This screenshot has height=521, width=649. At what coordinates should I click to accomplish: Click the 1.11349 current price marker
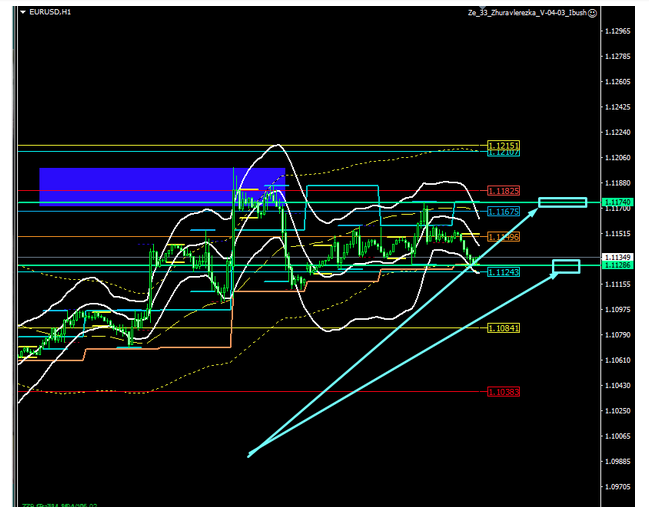coord(617,258)
